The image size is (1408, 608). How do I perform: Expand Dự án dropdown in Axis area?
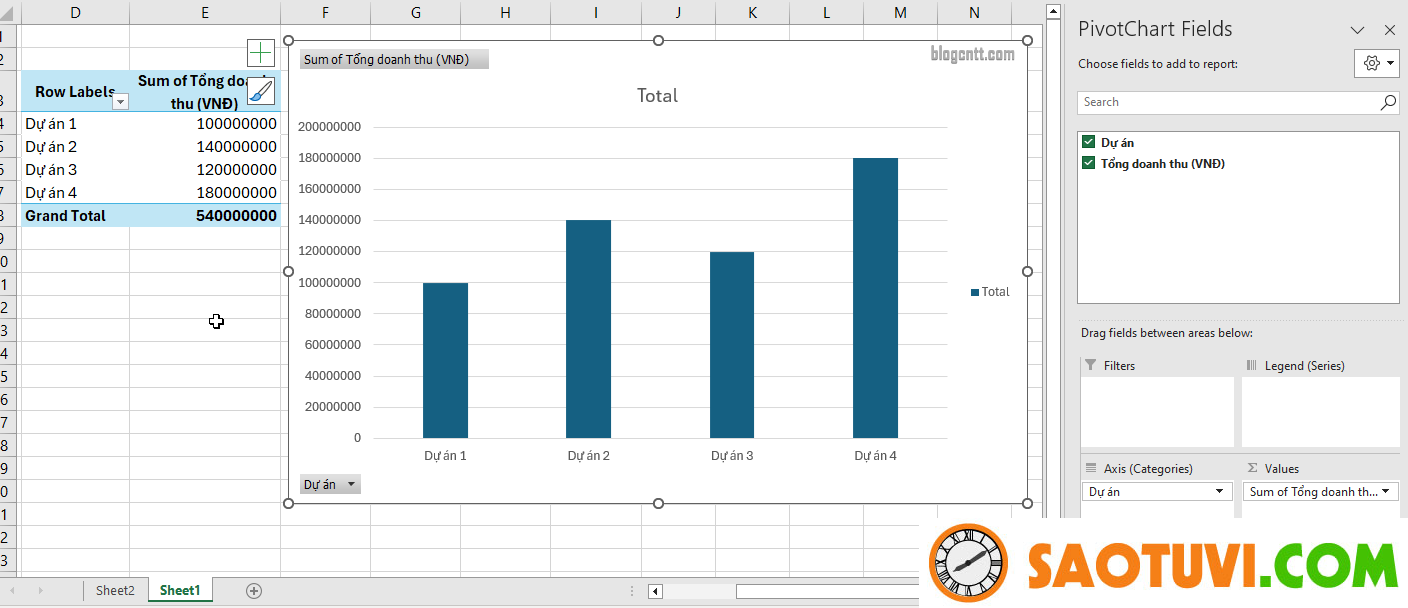pyautogui.click(x=1219, y=491)
